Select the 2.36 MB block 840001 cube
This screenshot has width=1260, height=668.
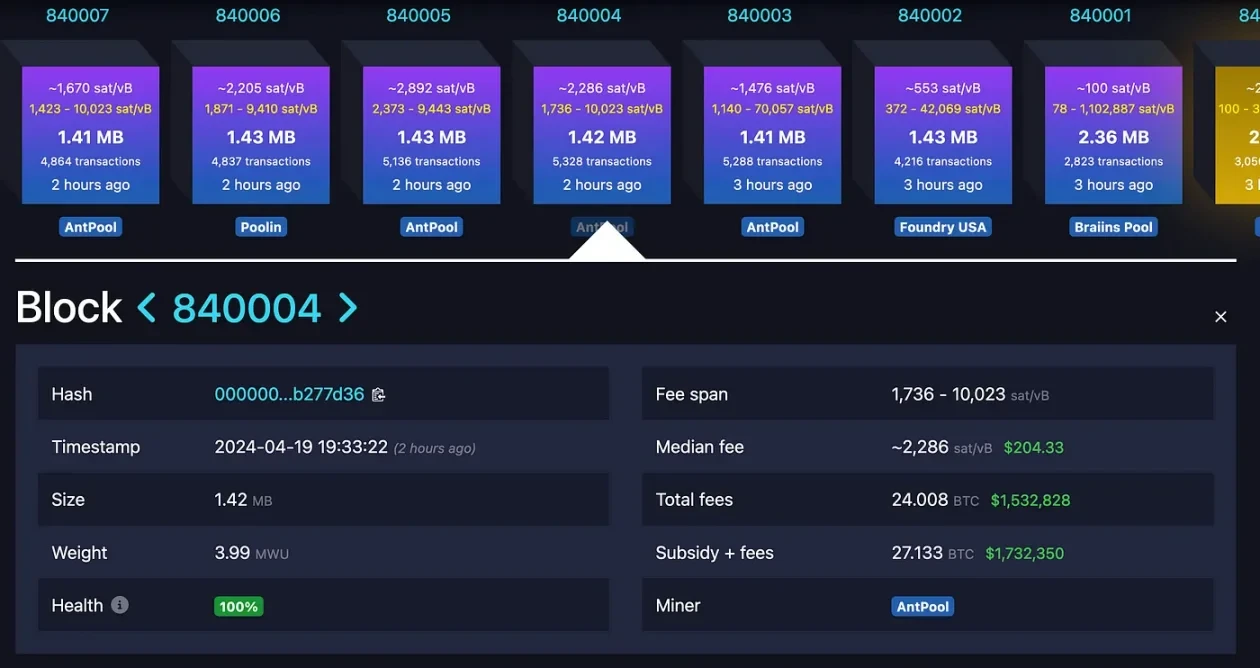pyautogui.click(x=1113, y=135)
